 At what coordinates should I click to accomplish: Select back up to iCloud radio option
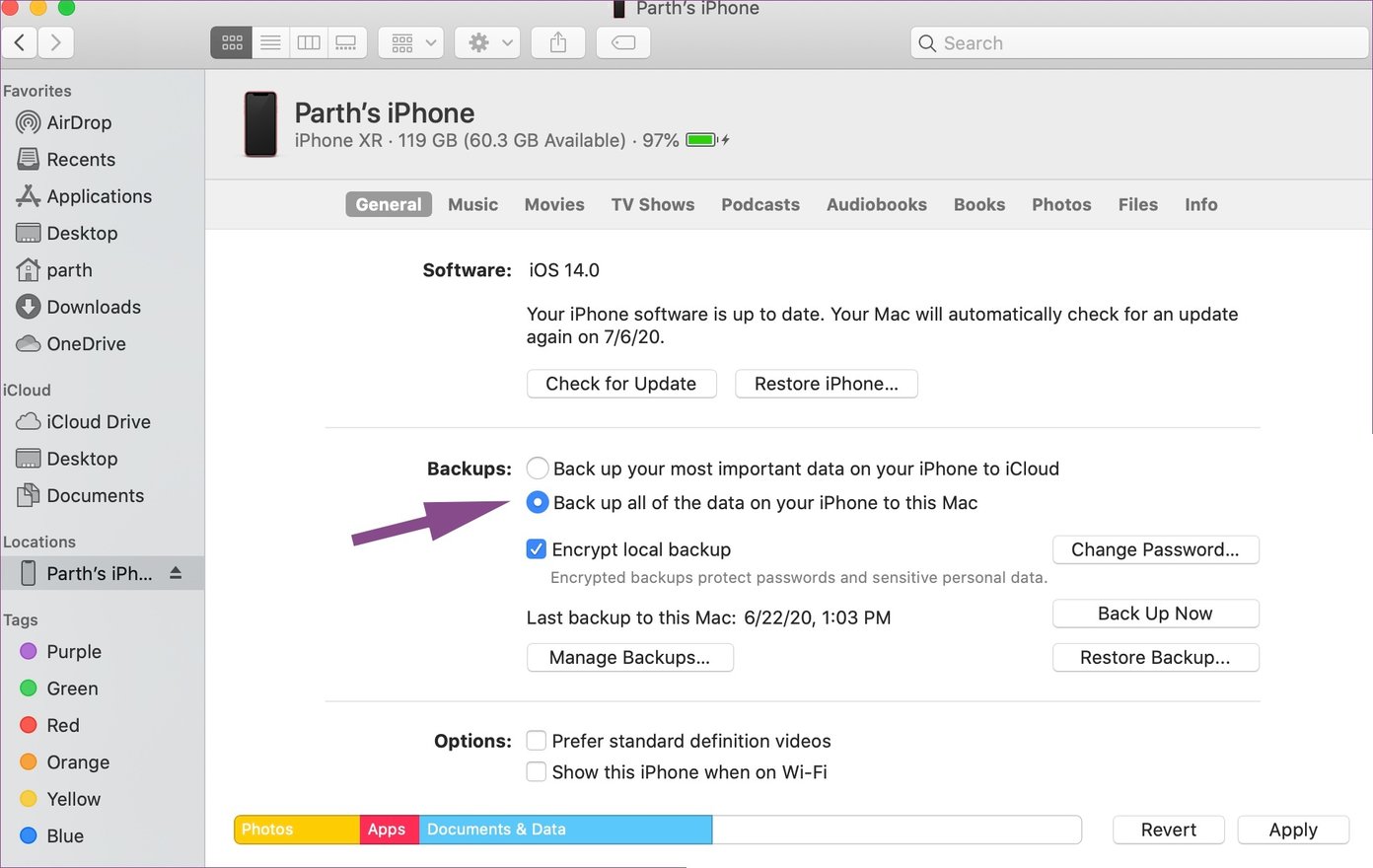tap(538, 469)
